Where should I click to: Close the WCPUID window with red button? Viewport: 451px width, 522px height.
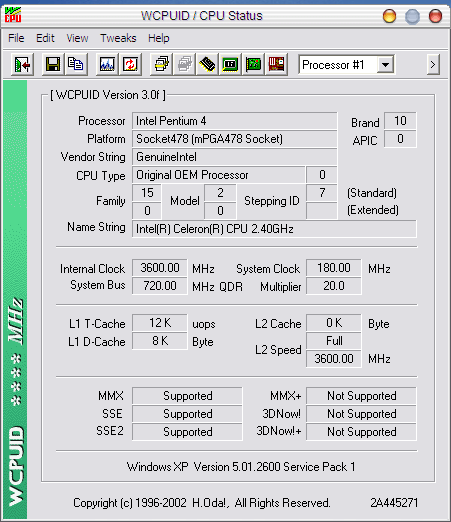(x=435, y=16)
